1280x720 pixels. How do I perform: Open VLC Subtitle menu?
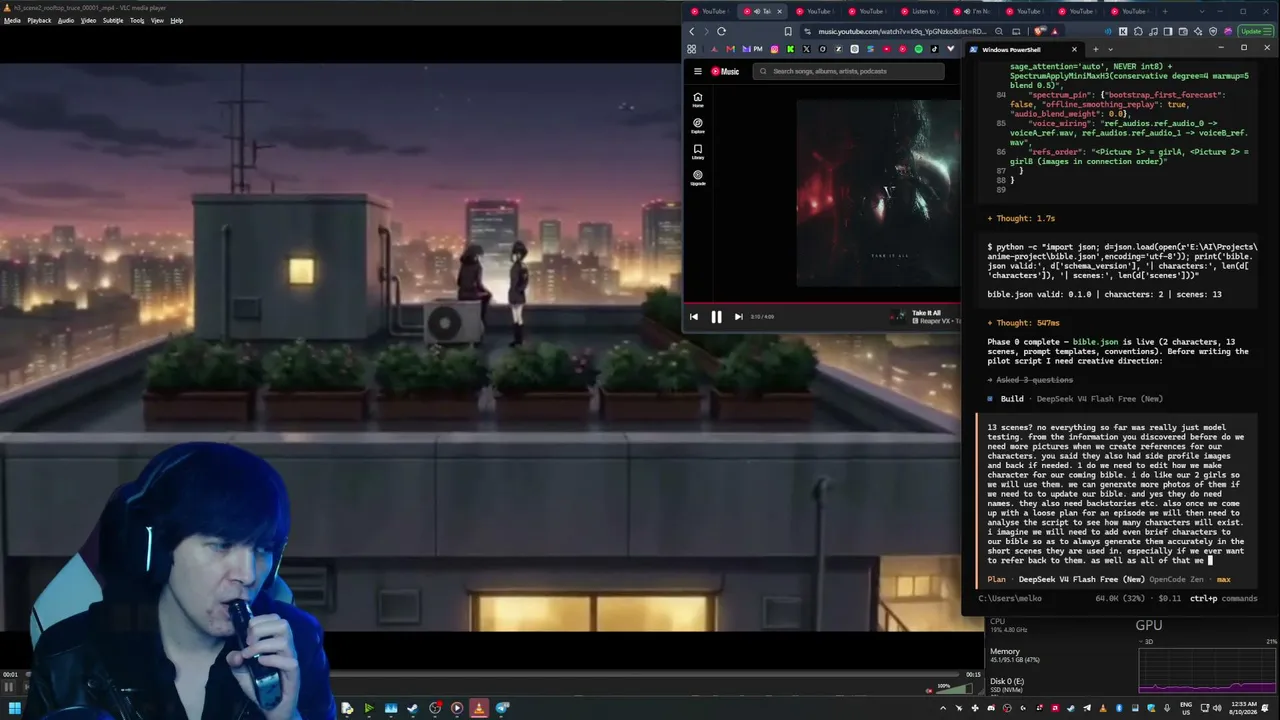tap(113, 20)
